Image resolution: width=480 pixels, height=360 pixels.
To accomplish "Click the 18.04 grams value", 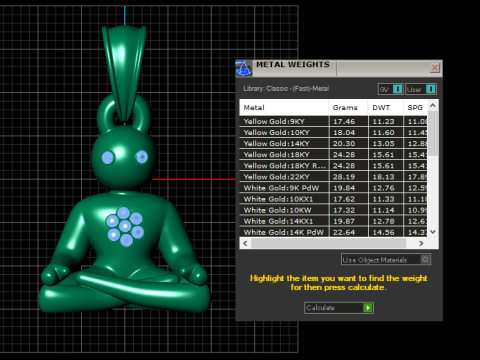I will click(344, 133).
